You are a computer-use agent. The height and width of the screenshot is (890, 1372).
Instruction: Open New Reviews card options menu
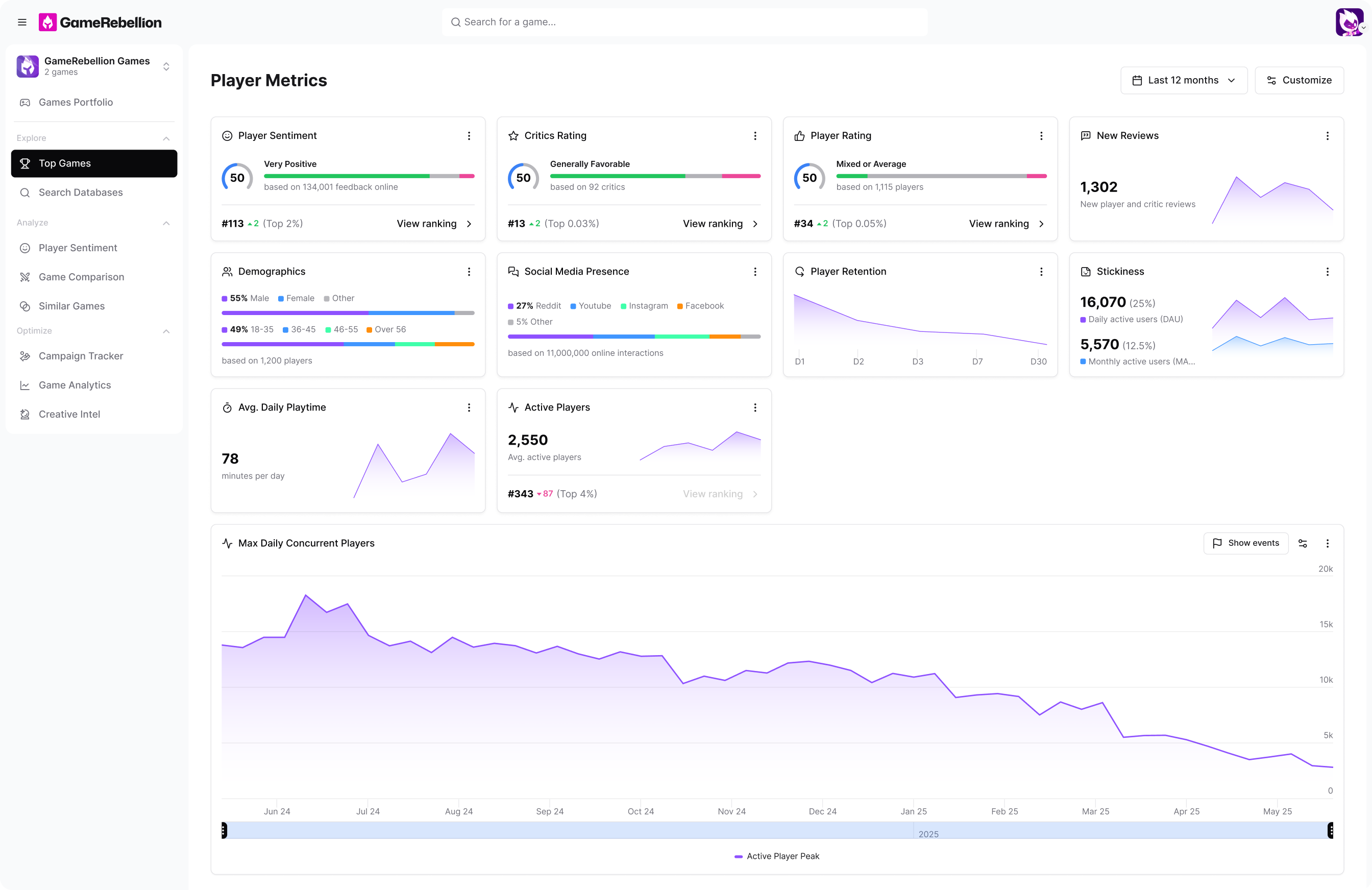(1327, 135)
